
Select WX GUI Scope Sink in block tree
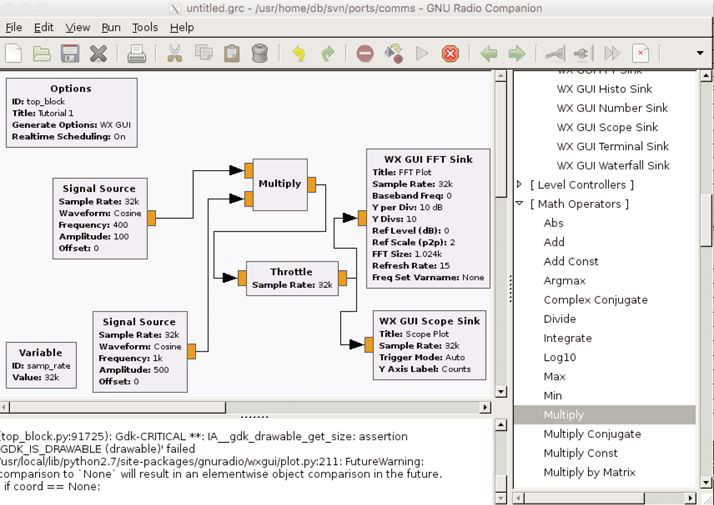[607, 127]
